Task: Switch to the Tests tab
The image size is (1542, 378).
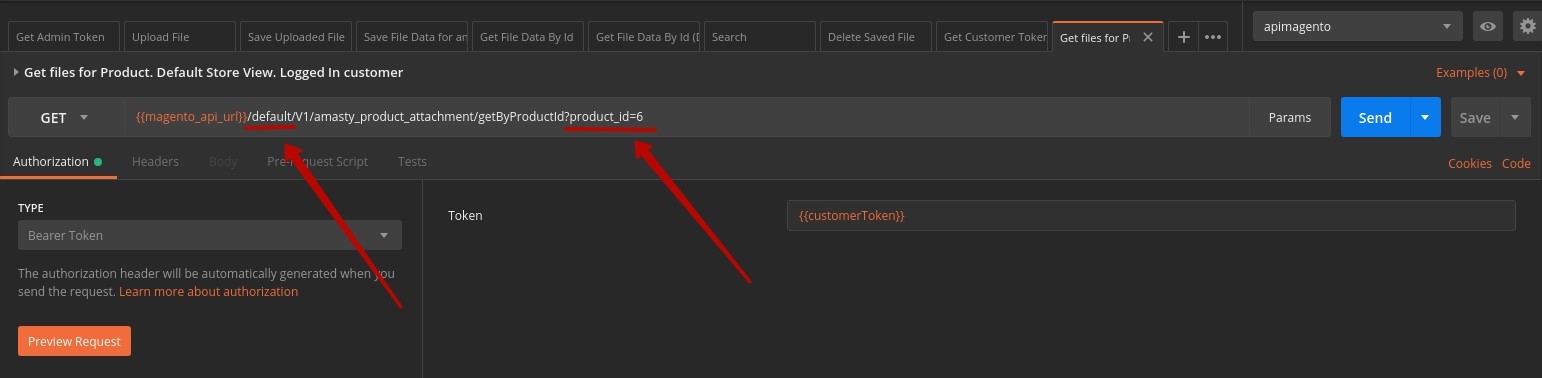Action: coord(412,161)
